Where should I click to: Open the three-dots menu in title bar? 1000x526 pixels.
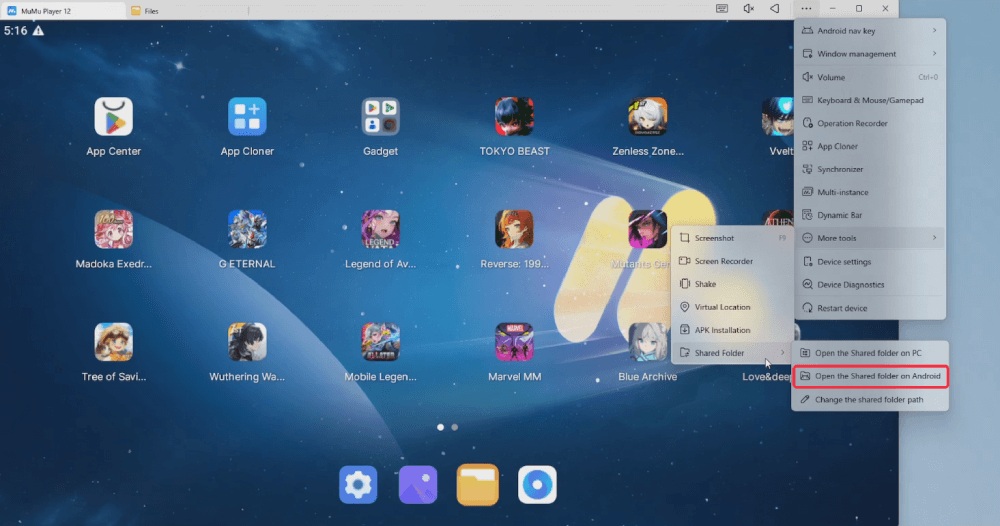[806, 9]
